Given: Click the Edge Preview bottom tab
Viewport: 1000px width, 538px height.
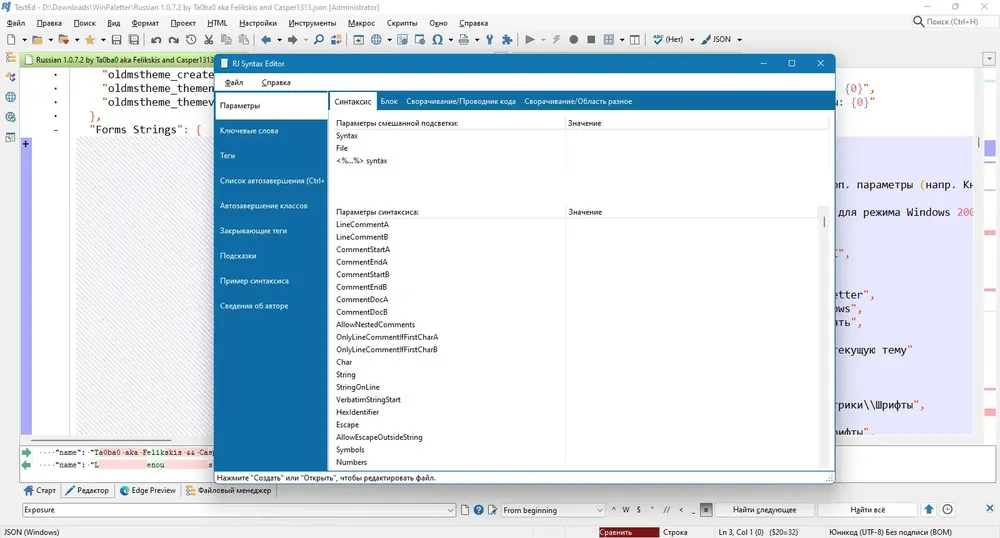Looking at the screenshot, I should (148, 490).
